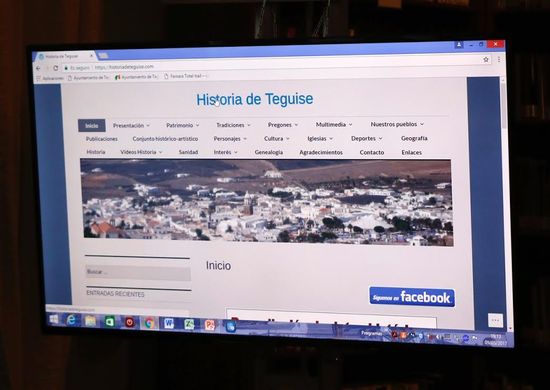Launch Word from the taskbar
550x390 pixels.
169,323
